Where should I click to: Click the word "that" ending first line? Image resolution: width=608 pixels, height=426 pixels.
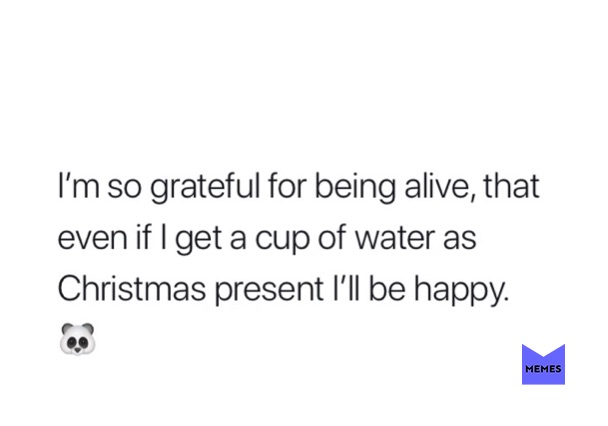(511, 187)
